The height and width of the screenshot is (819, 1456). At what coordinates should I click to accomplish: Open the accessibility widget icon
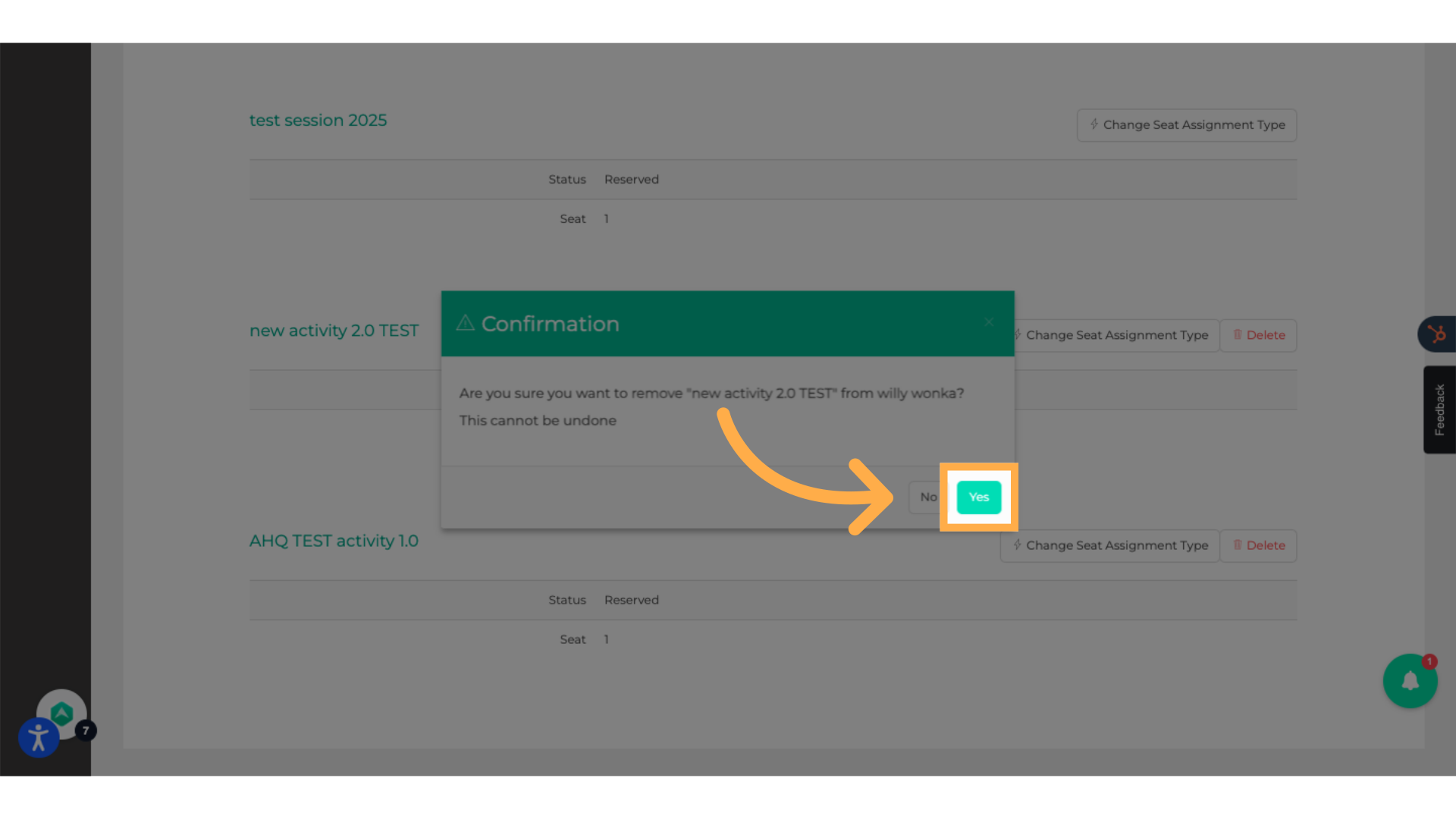pyautogui.click(x=39, y=737)
